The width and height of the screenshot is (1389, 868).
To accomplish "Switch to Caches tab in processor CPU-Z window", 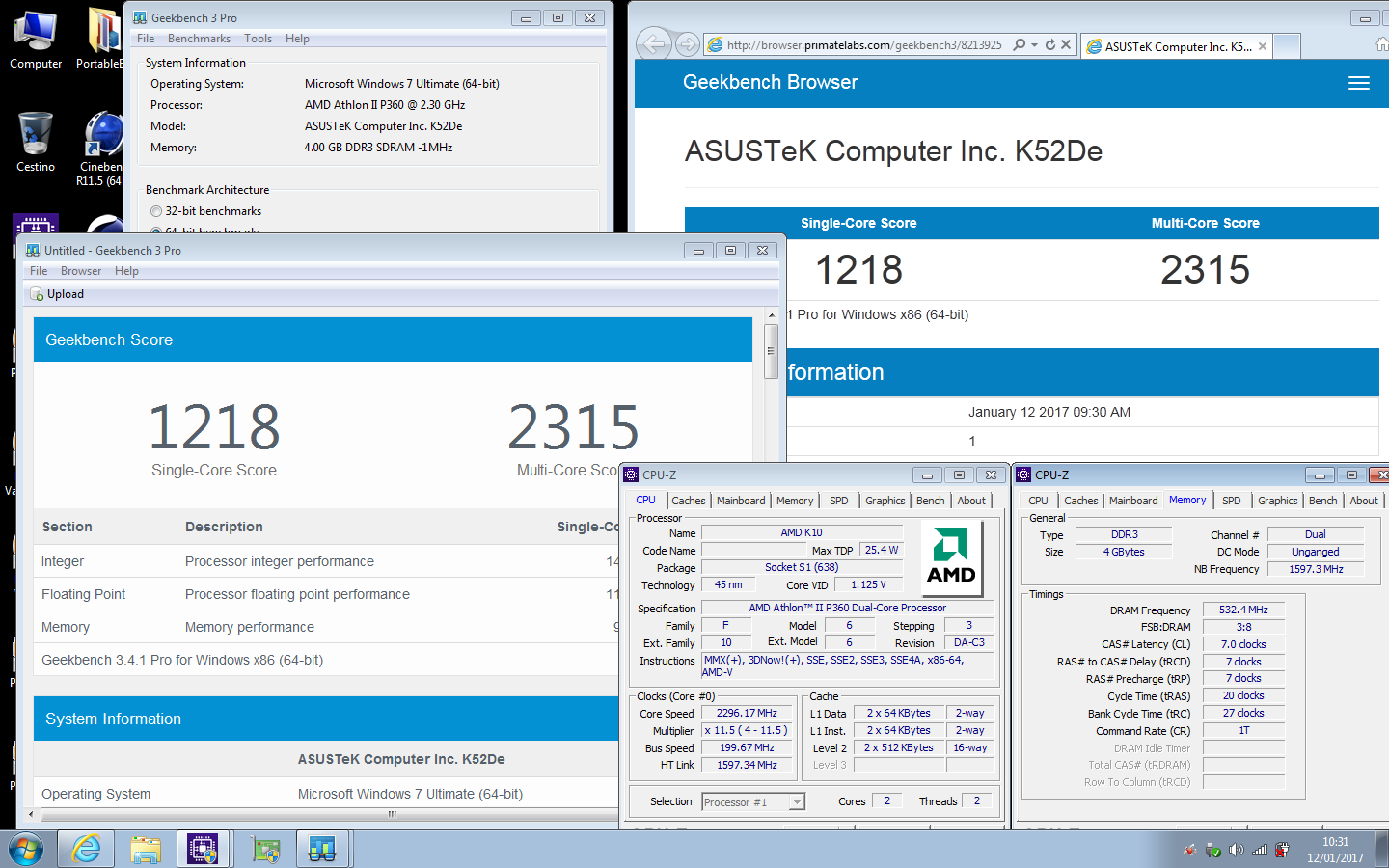I will pos(689,501).
